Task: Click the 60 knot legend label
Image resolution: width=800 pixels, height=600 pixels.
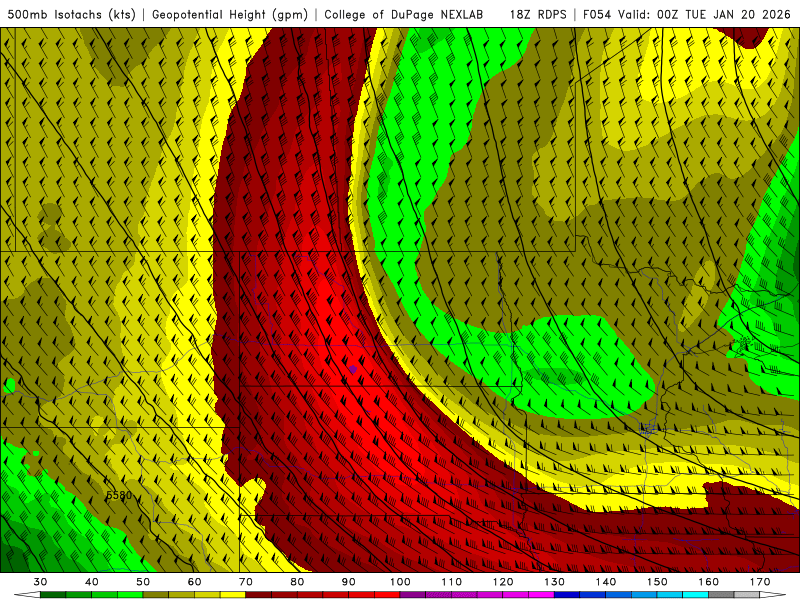Action: 194,582
